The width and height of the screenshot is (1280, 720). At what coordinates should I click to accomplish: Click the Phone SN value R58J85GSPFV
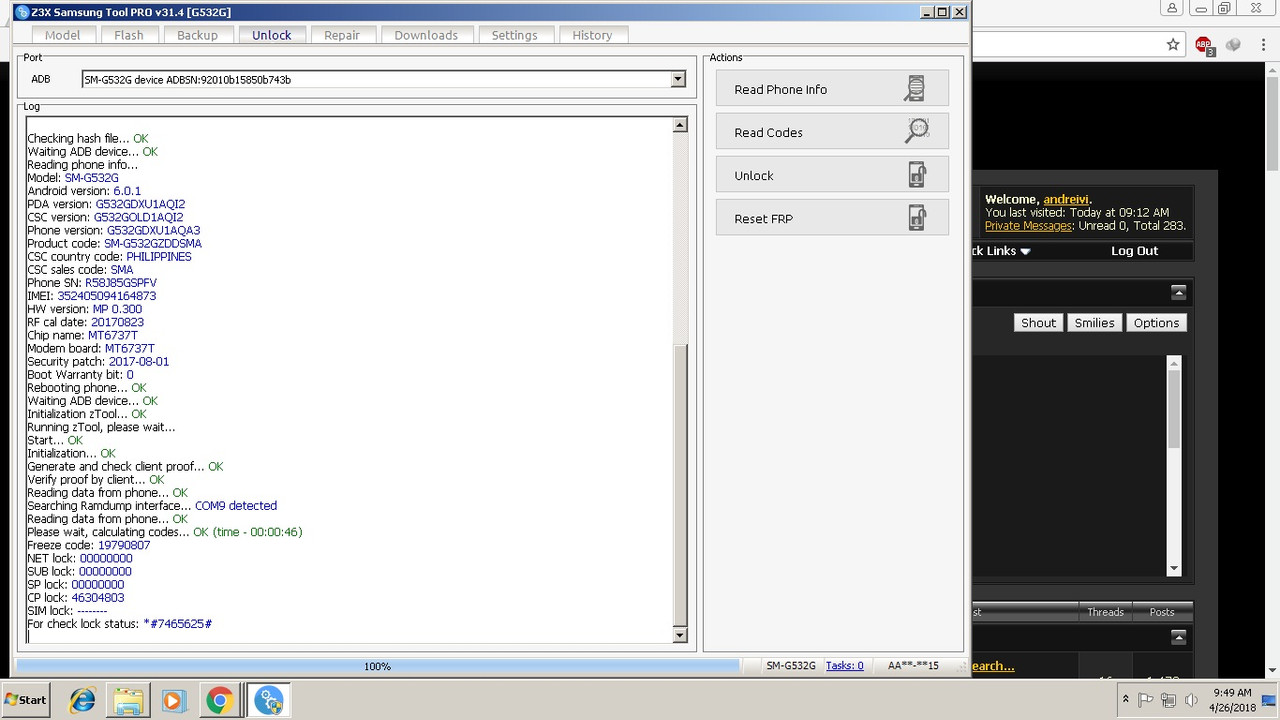coord(121,283)
